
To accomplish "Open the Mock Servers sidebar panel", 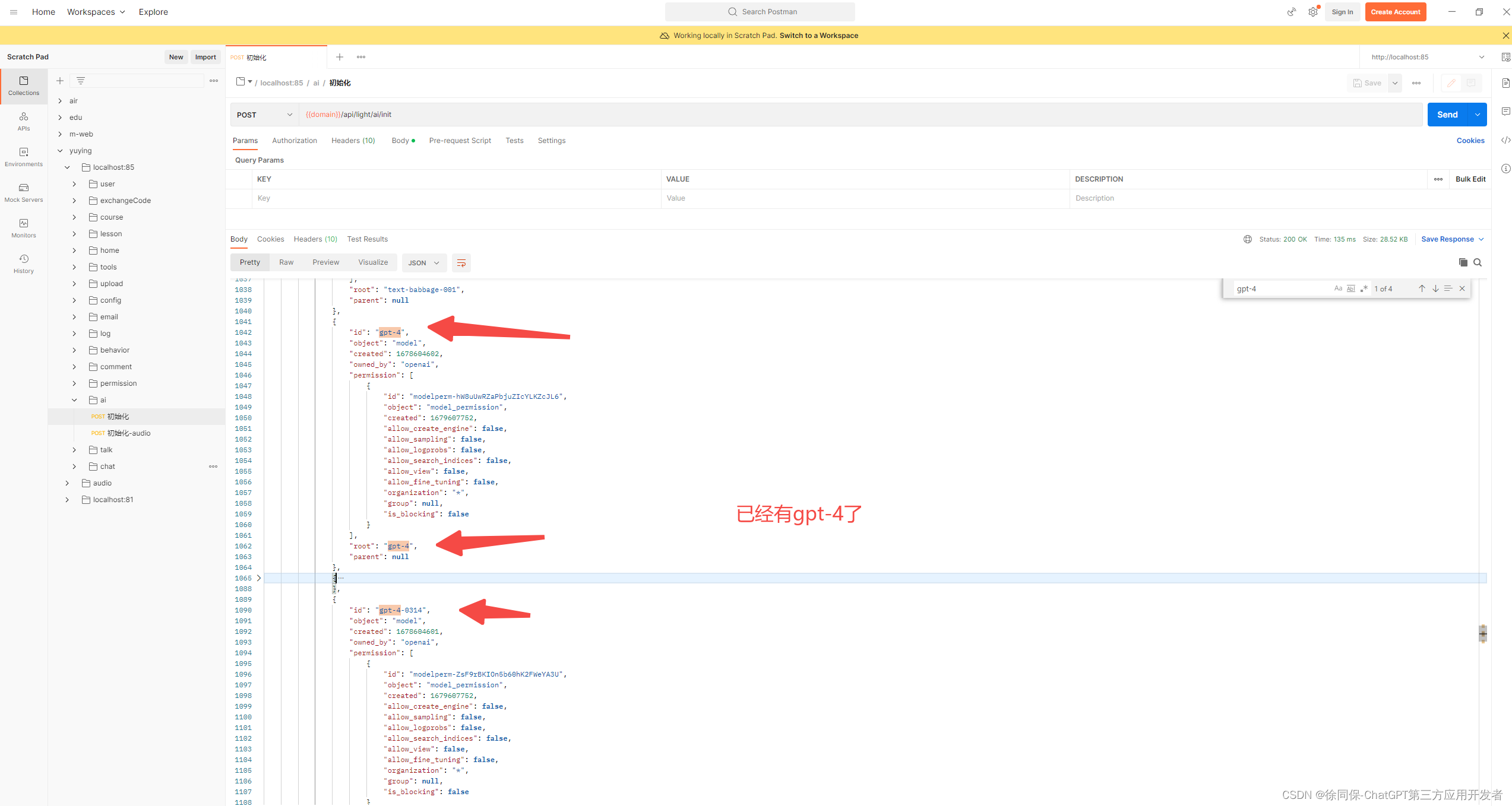I will click(24, 192).
